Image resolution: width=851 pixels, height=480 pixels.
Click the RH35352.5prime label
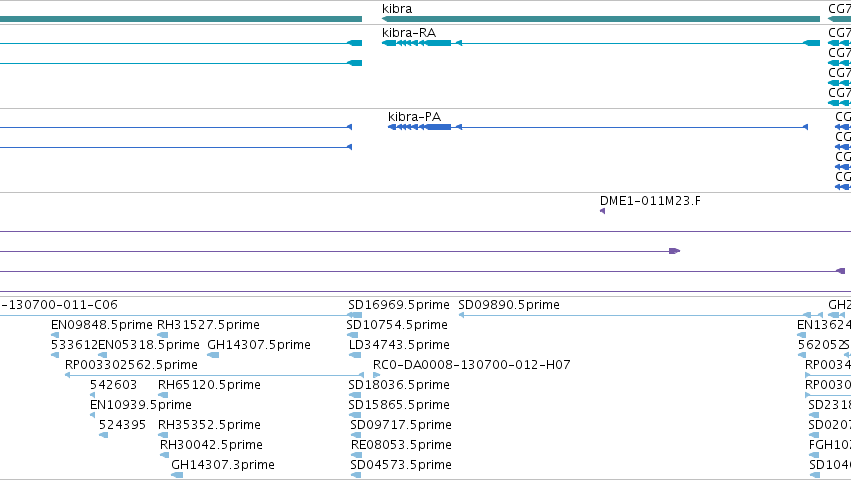(x=209, y=425)
